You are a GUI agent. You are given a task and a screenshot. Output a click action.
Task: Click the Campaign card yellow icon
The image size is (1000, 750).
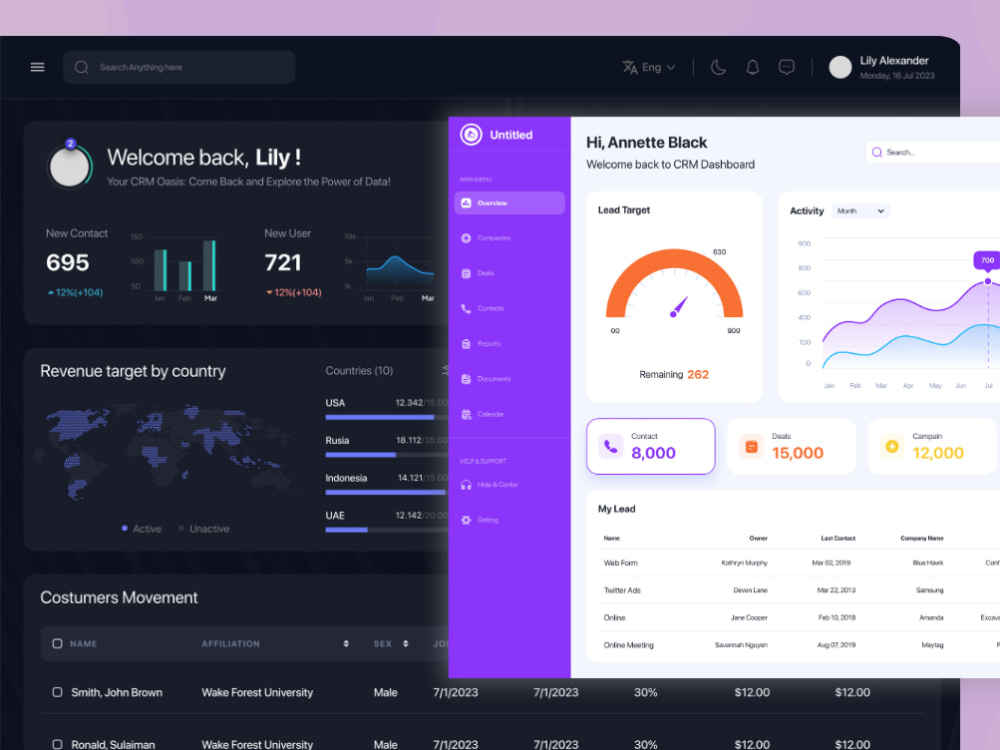click(x=892, y=446)
